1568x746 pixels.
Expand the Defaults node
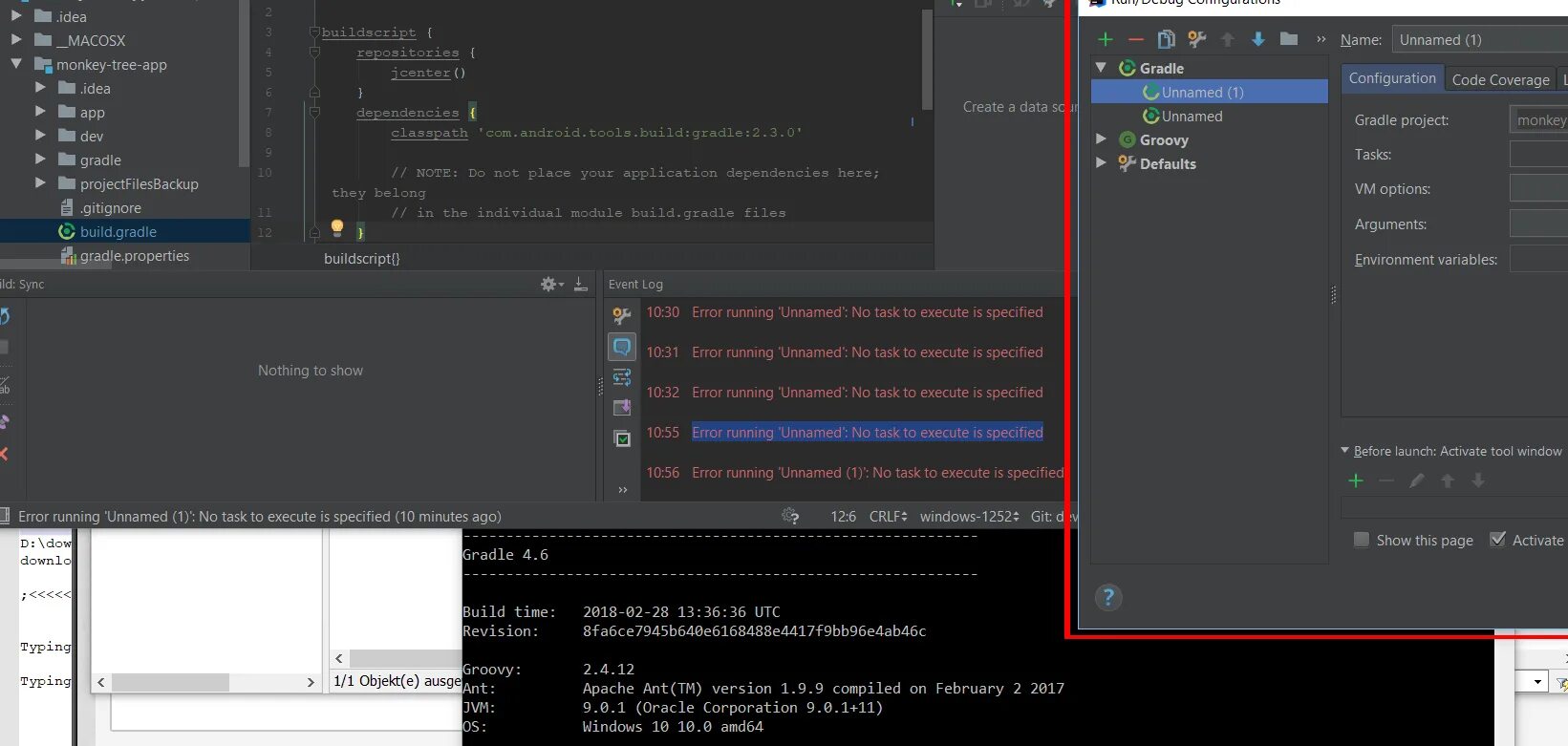coord(1101,163)
